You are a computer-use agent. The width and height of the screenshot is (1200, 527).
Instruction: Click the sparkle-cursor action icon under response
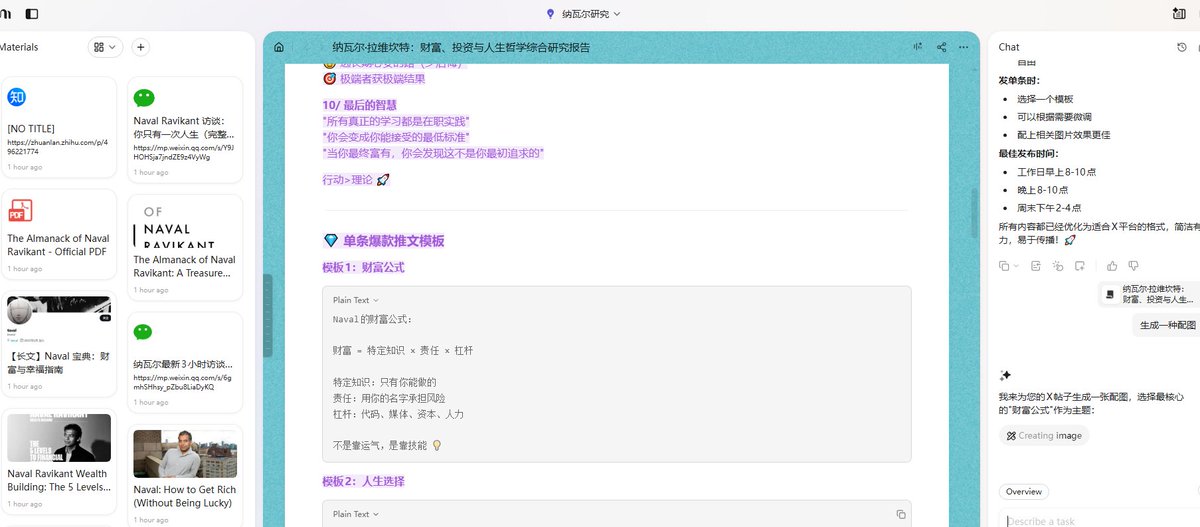[1058, 266]
